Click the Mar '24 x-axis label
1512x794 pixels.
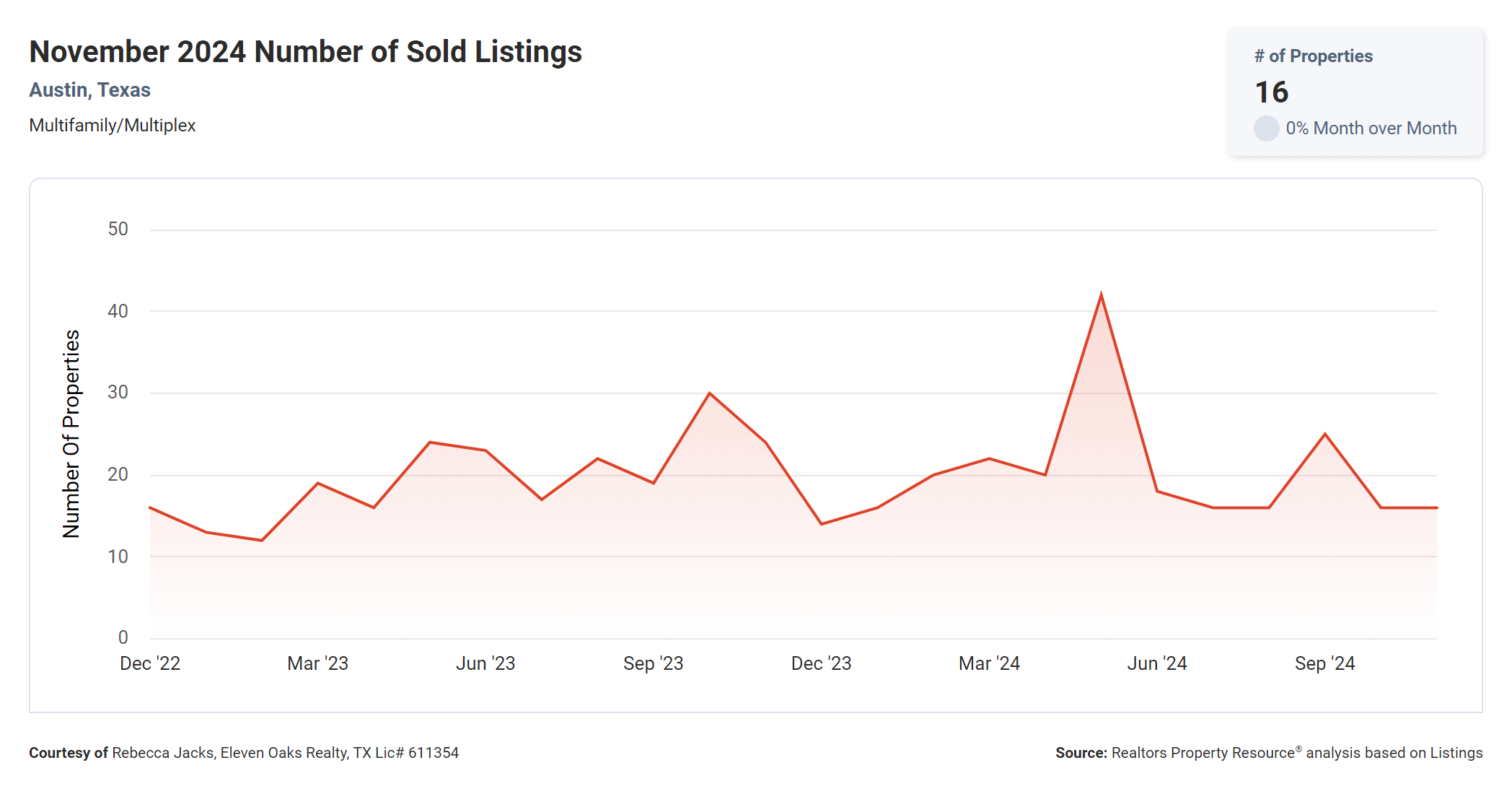point(989,663)
